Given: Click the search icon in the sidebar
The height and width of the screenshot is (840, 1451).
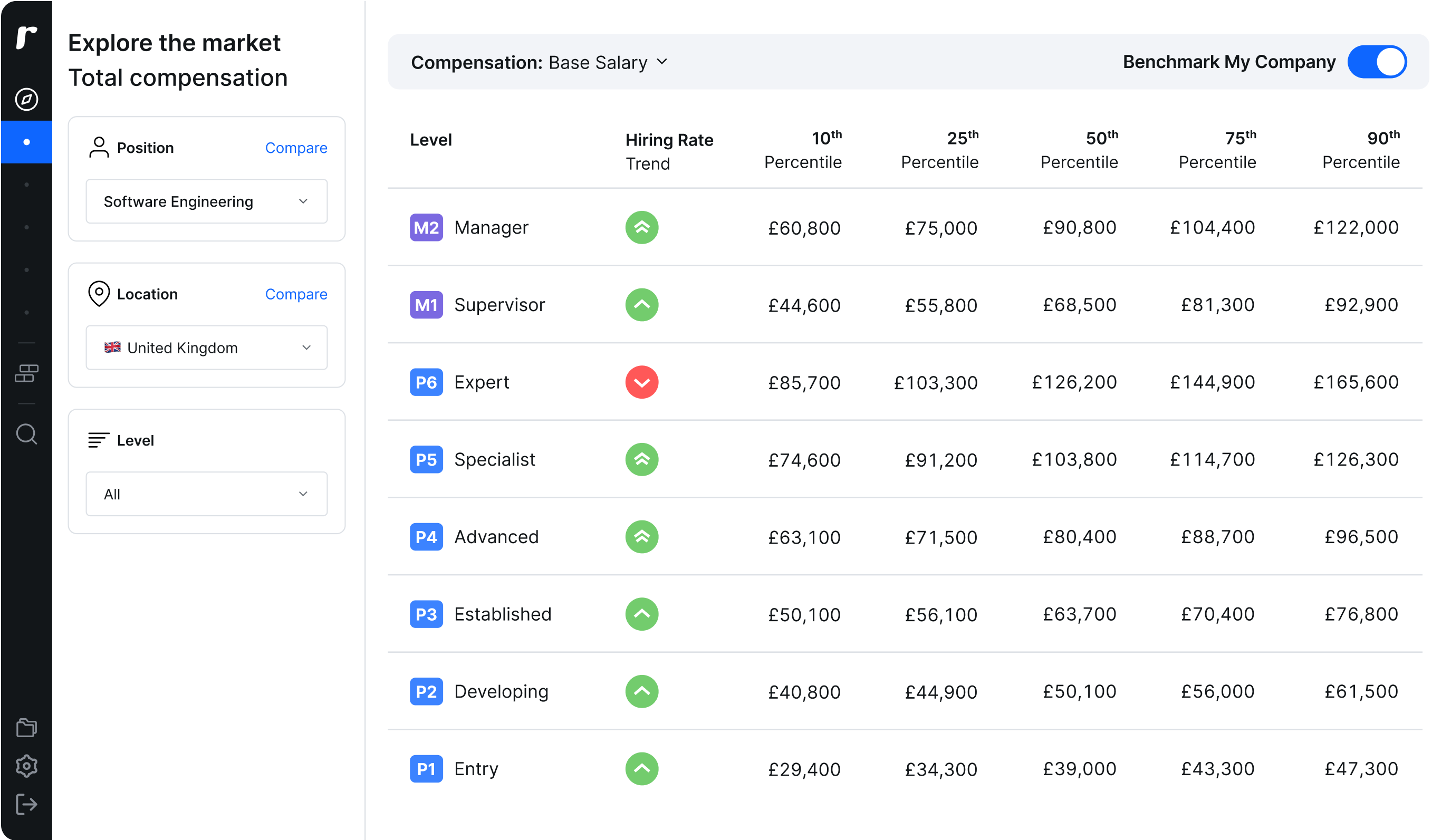Looking at the screenshot, I should (x=27, y=434).
